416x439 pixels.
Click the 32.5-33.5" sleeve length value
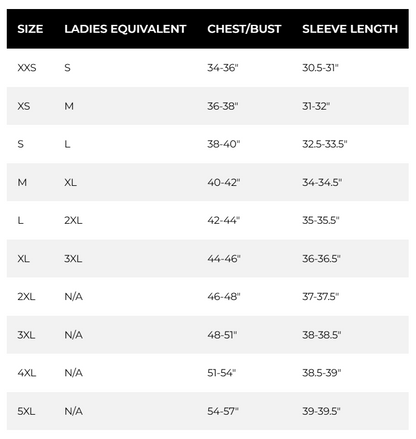(325, 144)
